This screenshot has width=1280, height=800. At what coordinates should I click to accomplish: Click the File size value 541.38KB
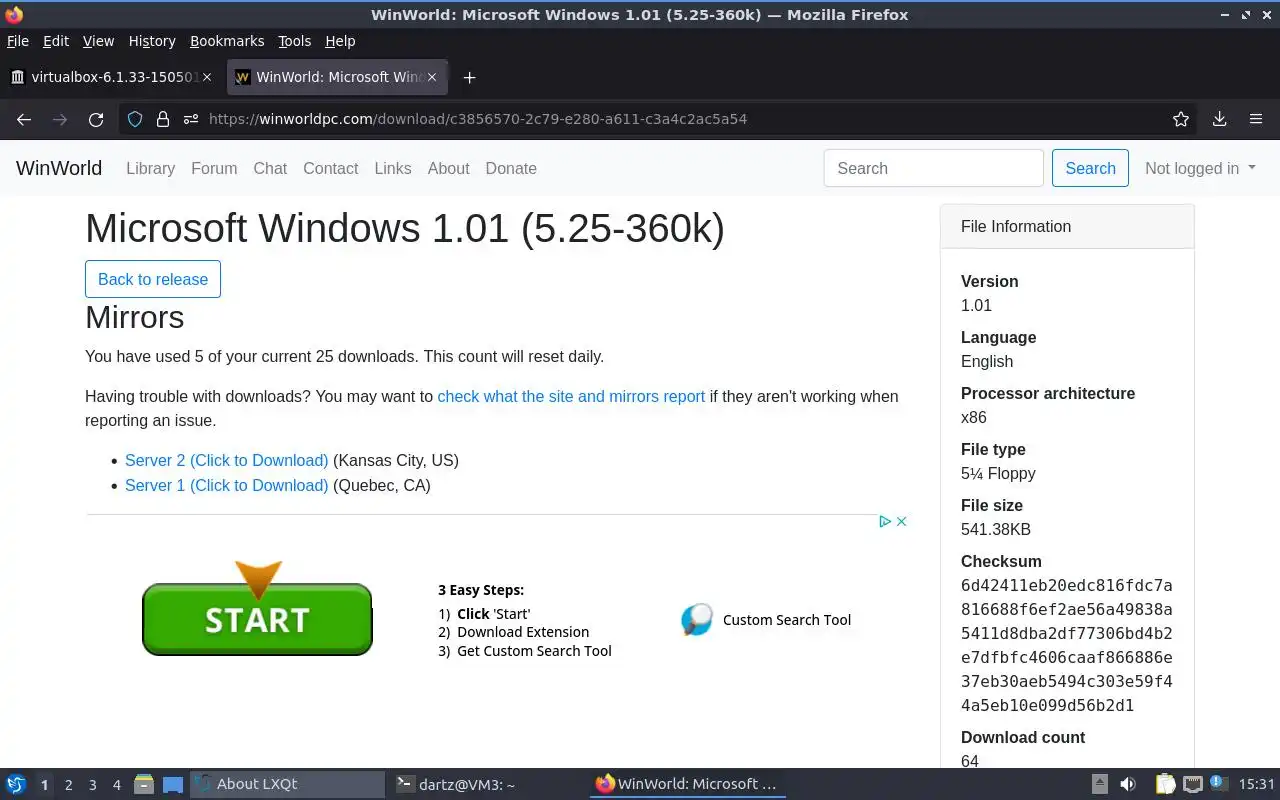(x=996, y=529)
